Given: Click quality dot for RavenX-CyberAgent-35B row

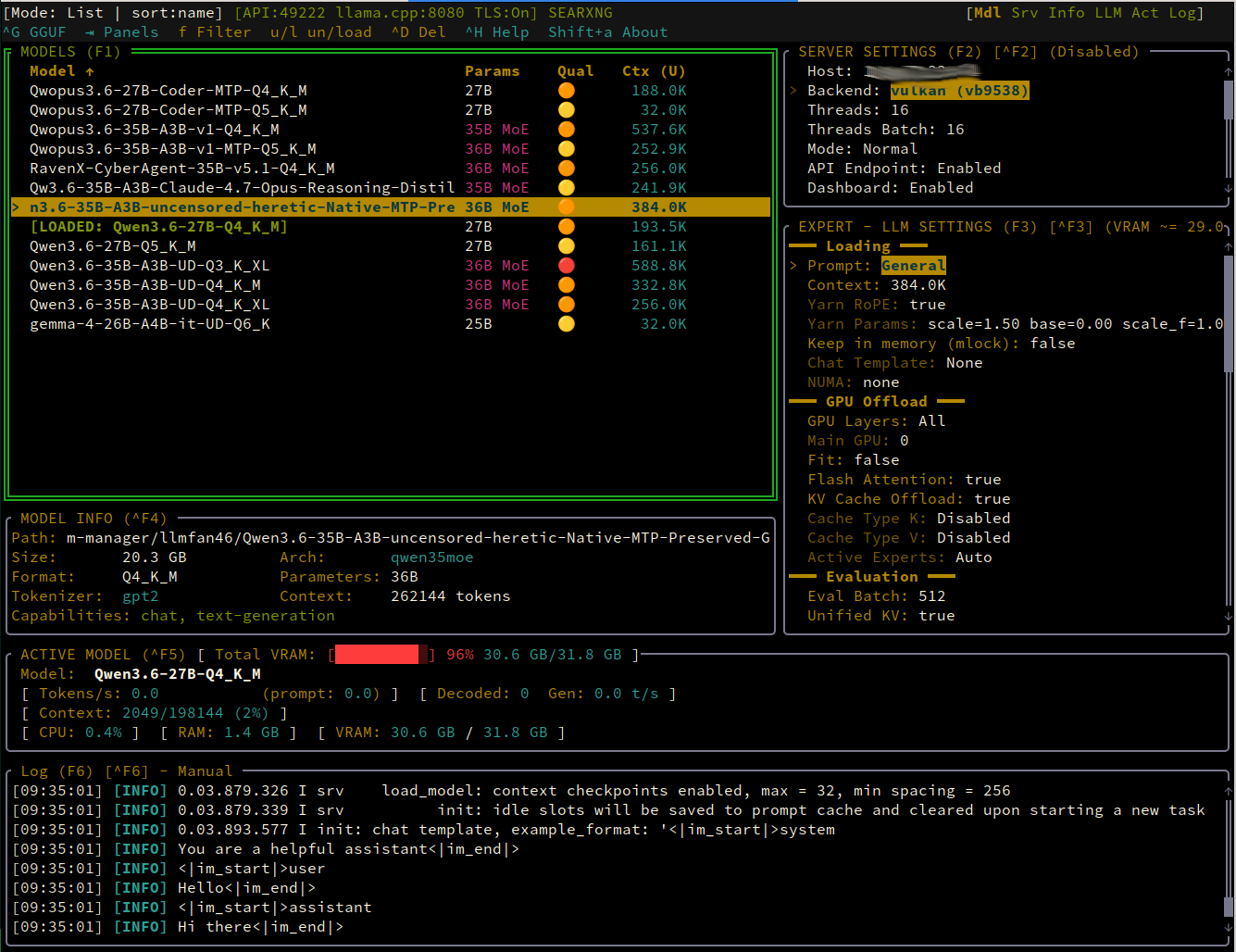Looking at the screenshot, I should 566,169.
